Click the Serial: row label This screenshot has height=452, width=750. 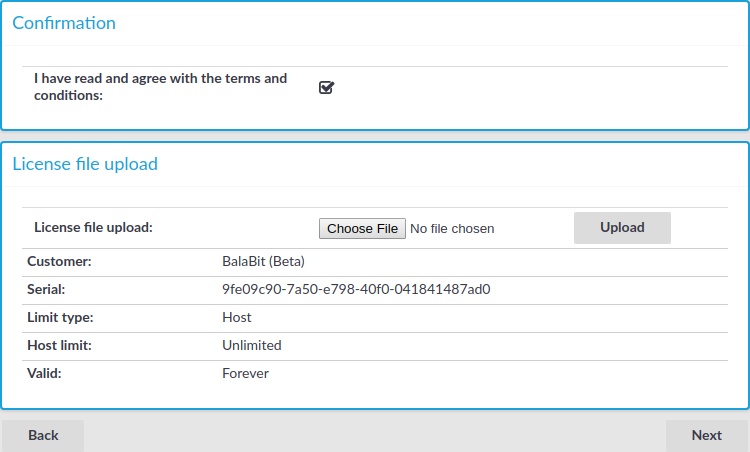point(46,289)
